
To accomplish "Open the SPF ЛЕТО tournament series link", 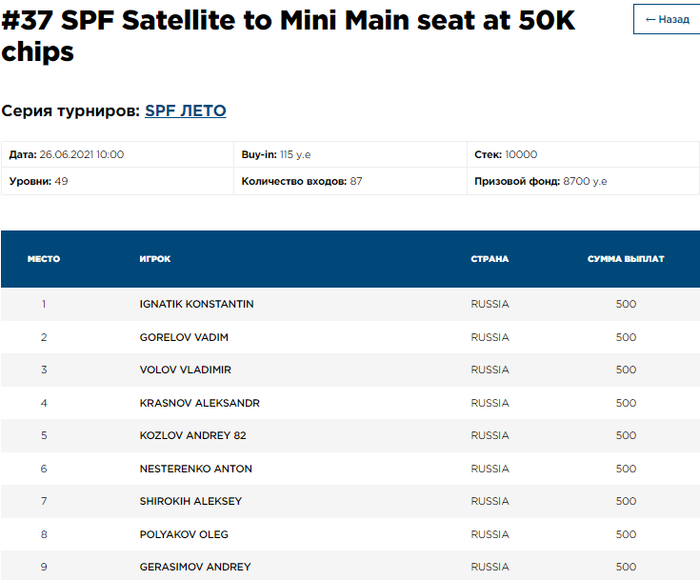I will point(185,111).
